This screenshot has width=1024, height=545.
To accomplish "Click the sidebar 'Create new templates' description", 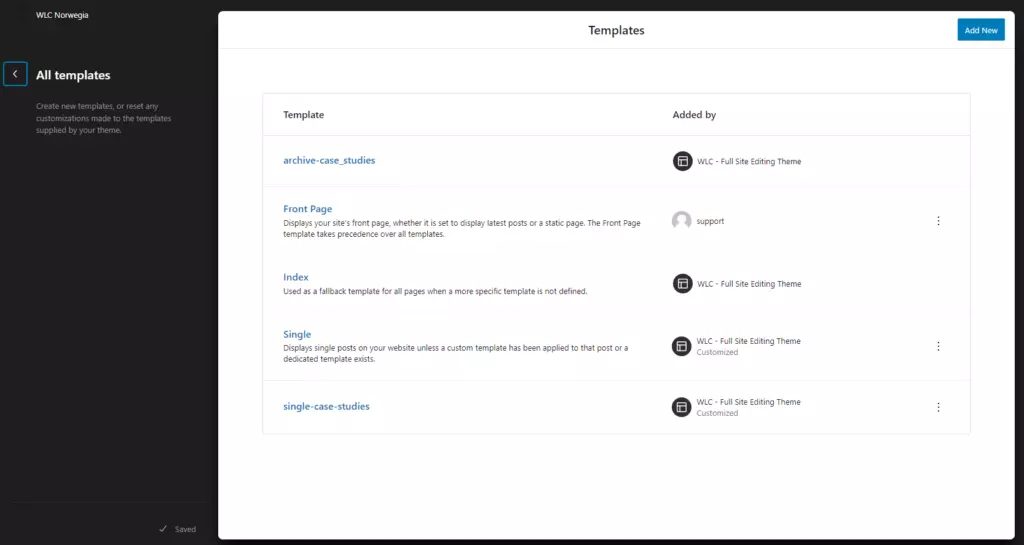I will coord(103,118).
